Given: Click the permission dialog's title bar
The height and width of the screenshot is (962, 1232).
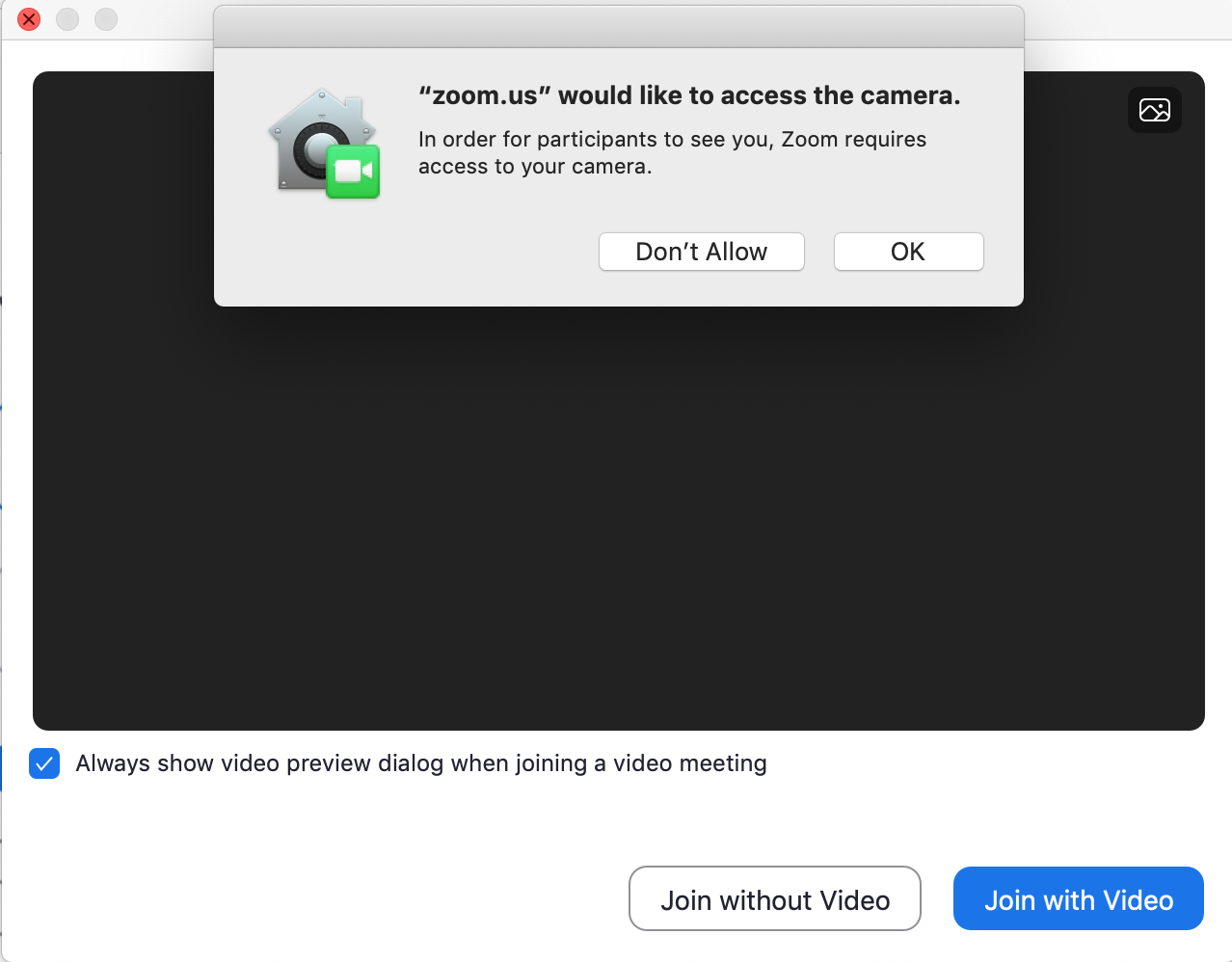Looking at the screenshot, I should click(x=618, y=27).
